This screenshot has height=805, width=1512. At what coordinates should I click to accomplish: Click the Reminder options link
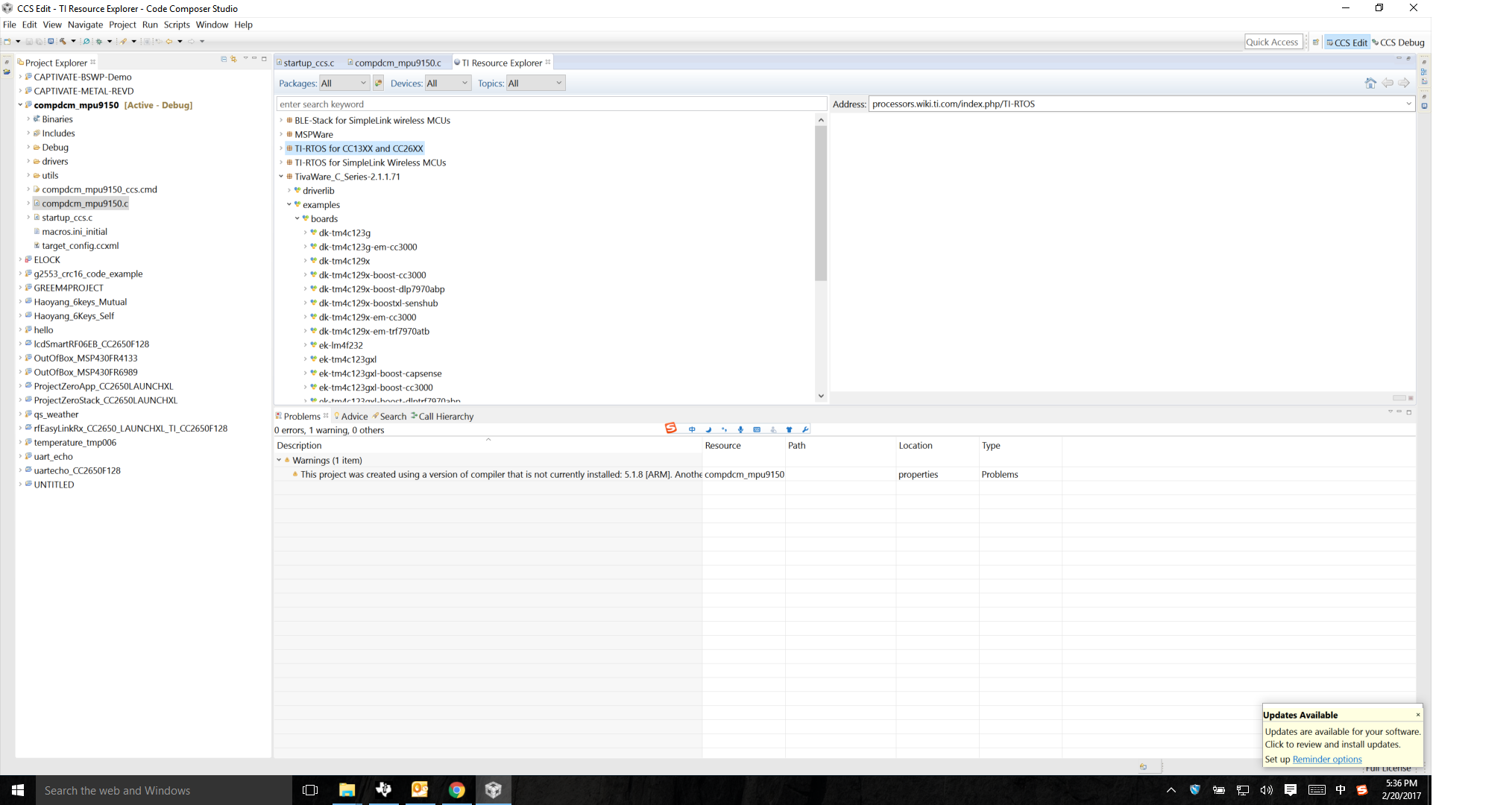(x=1326, y=759)
